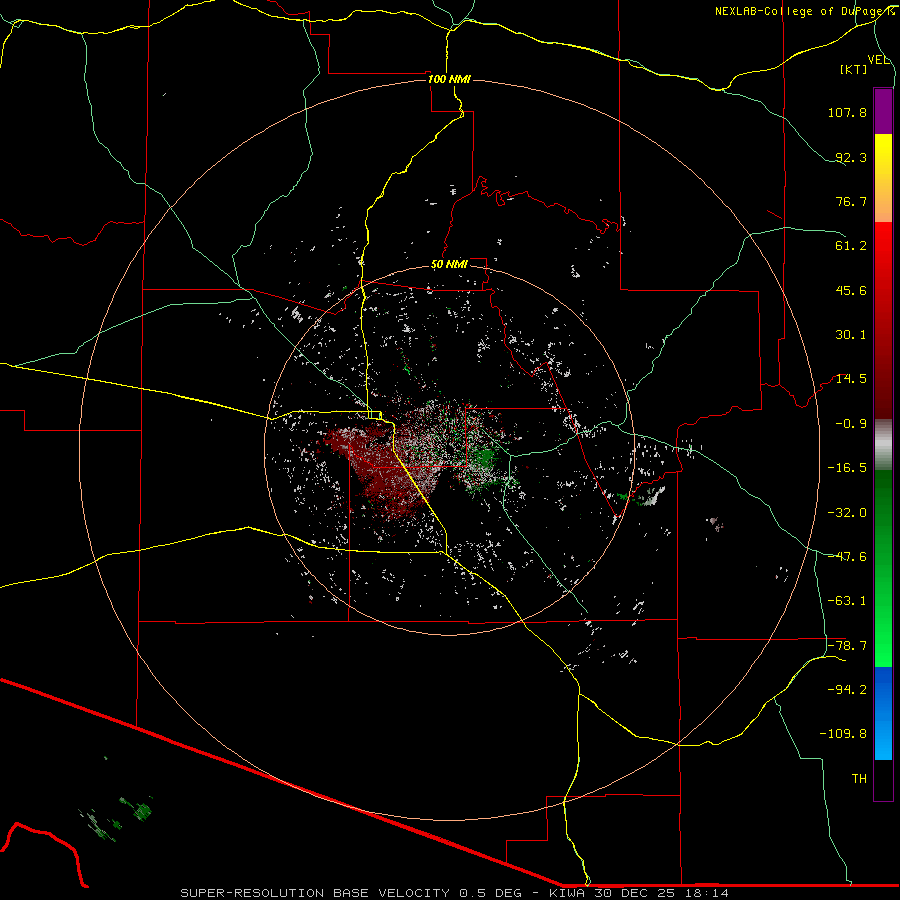
Task: Click the yellow-orange segment of the color bar
Action: tap(883, 178)
